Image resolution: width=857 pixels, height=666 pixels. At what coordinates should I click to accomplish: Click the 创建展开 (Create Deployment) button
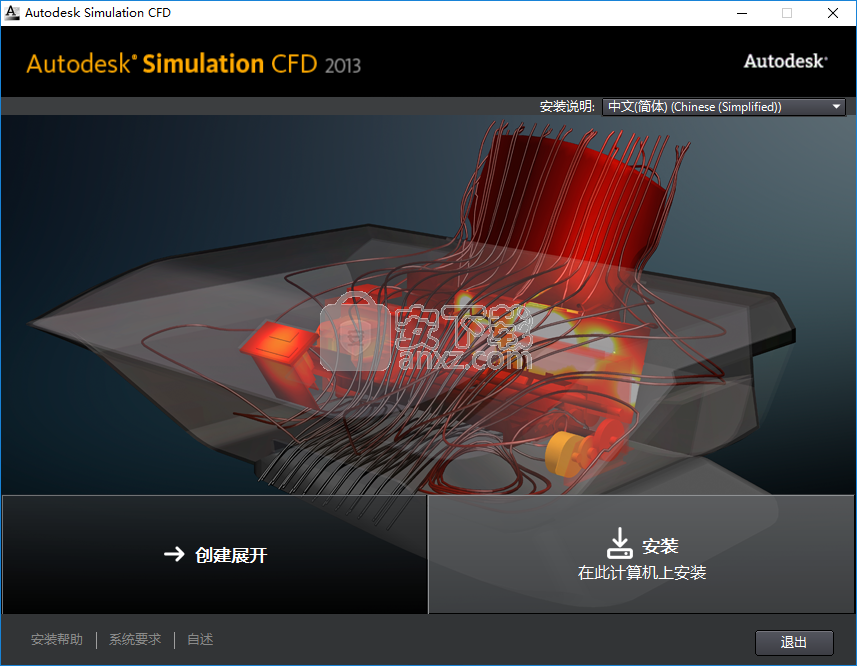point(215,555)
